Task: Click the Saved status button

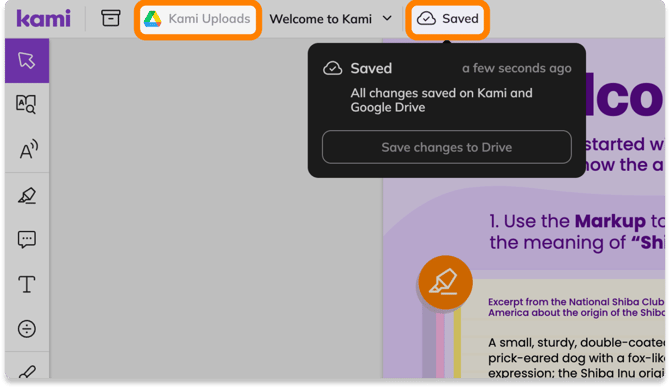Action: point(447,19)
